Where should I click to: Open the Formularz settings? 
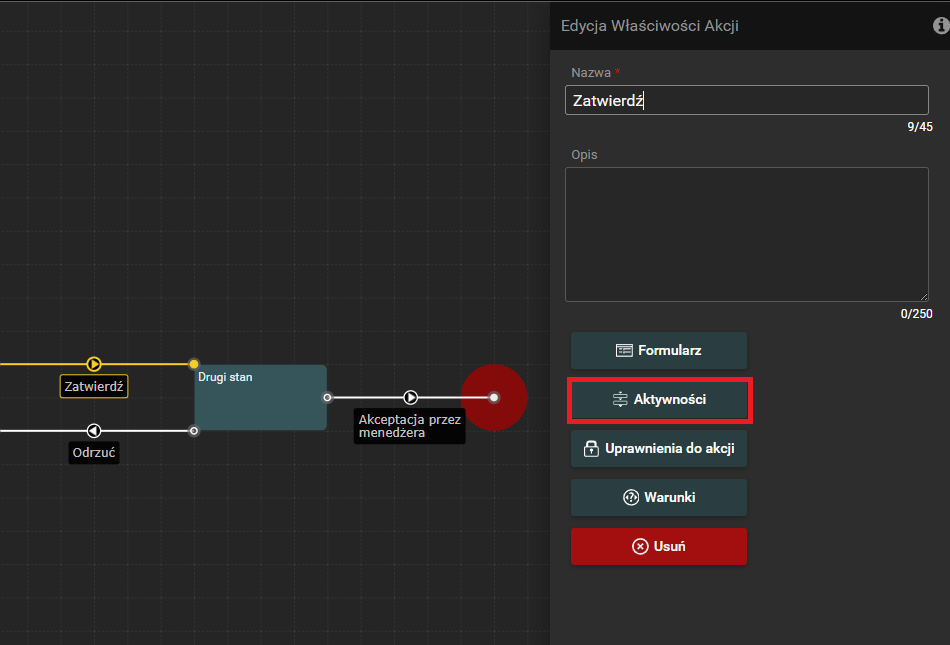[658, 351]
